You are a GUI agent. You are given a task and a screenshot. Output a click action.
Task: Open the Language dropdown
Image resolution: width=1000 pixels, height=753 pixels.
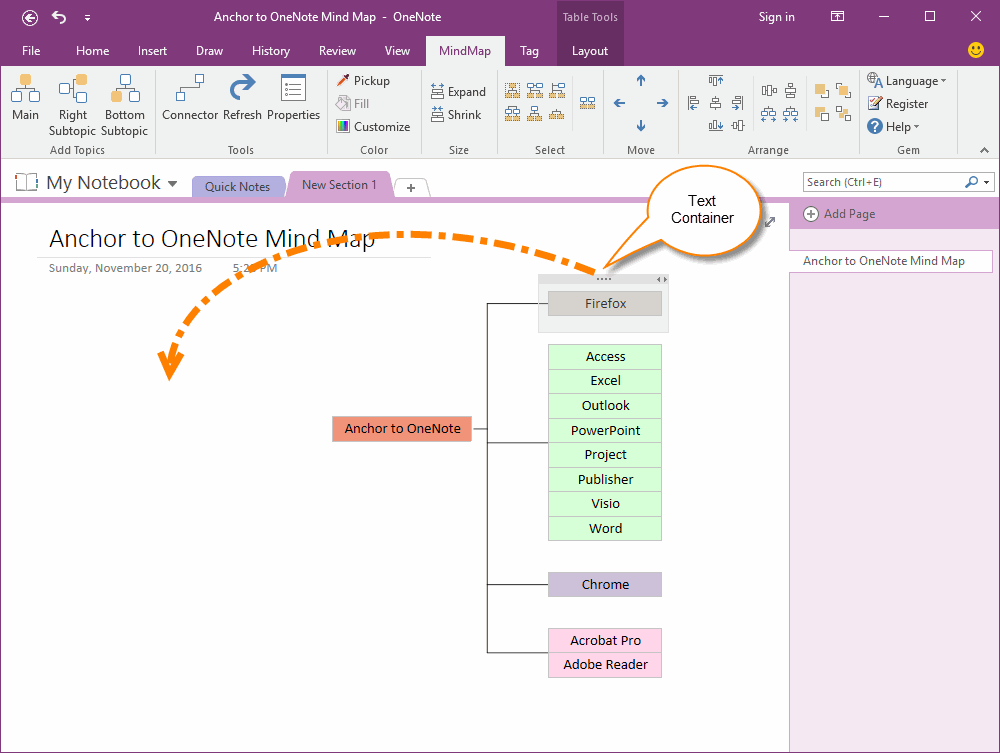[908, 80]
